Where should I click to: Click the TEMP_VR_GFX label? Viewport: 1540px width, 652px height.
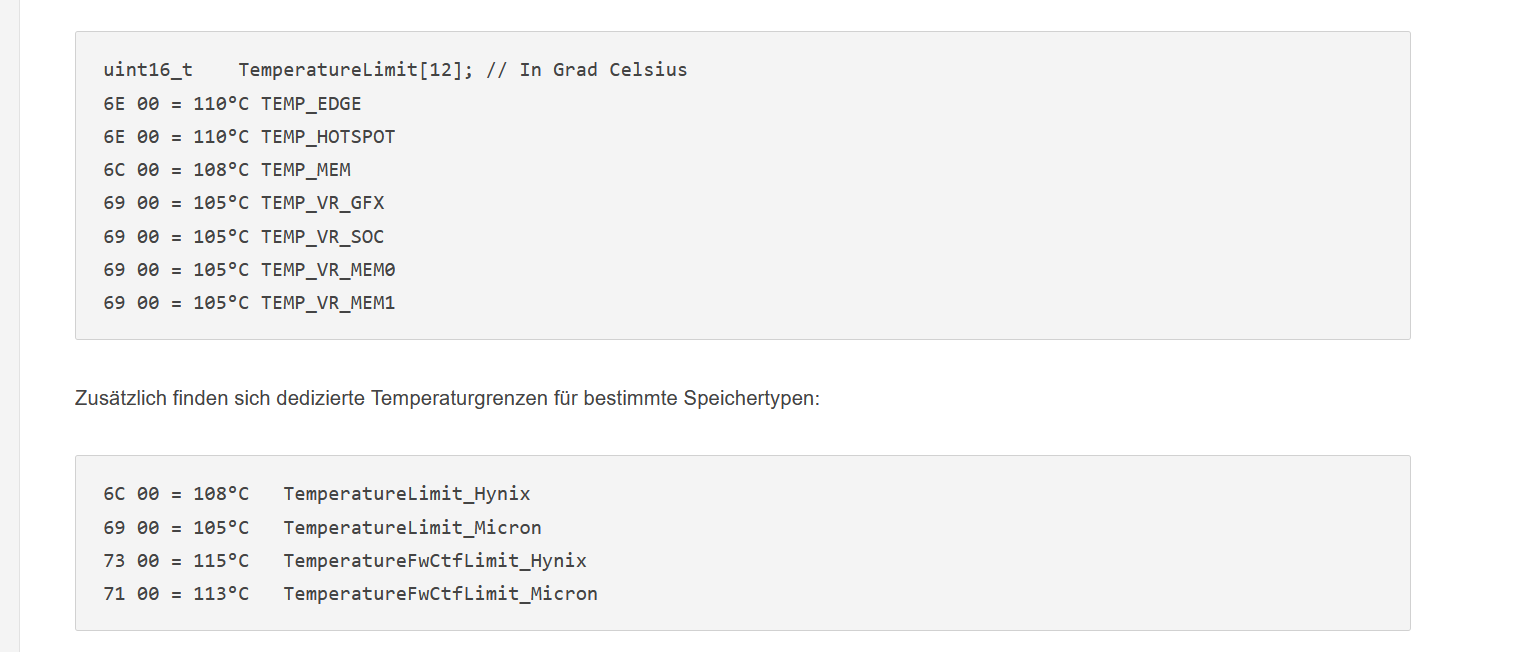(322, 203)
